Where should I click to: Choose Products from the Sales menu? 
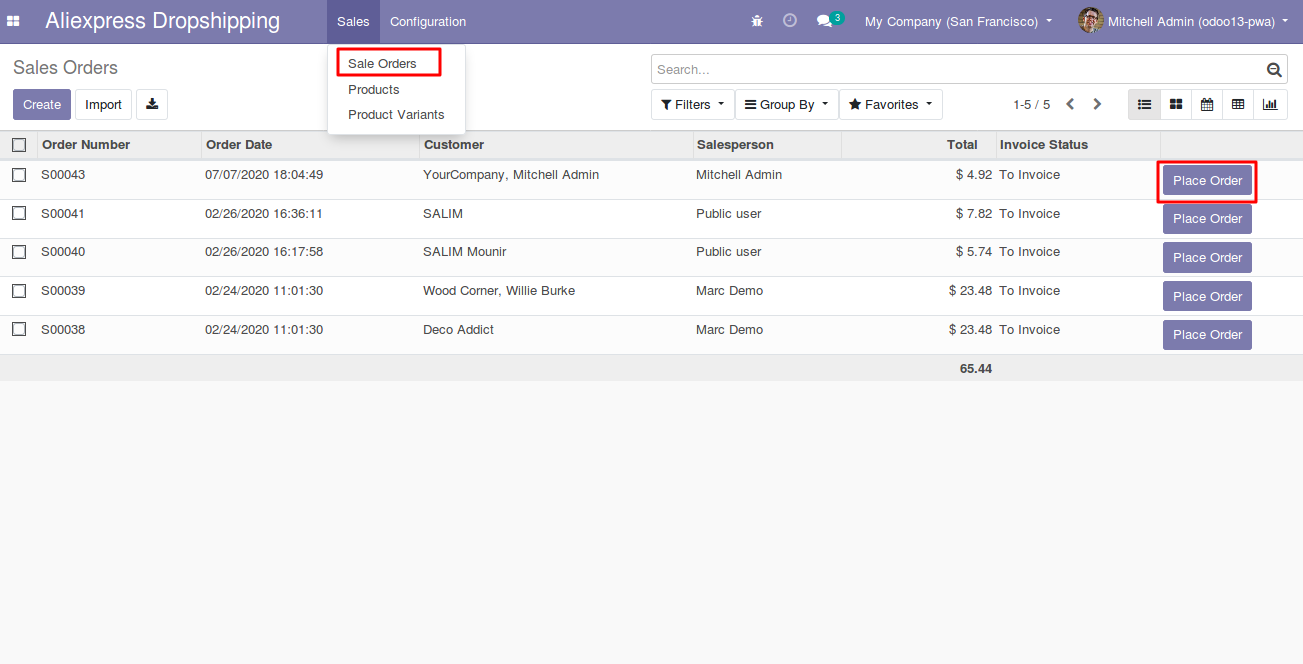point(374,89)
